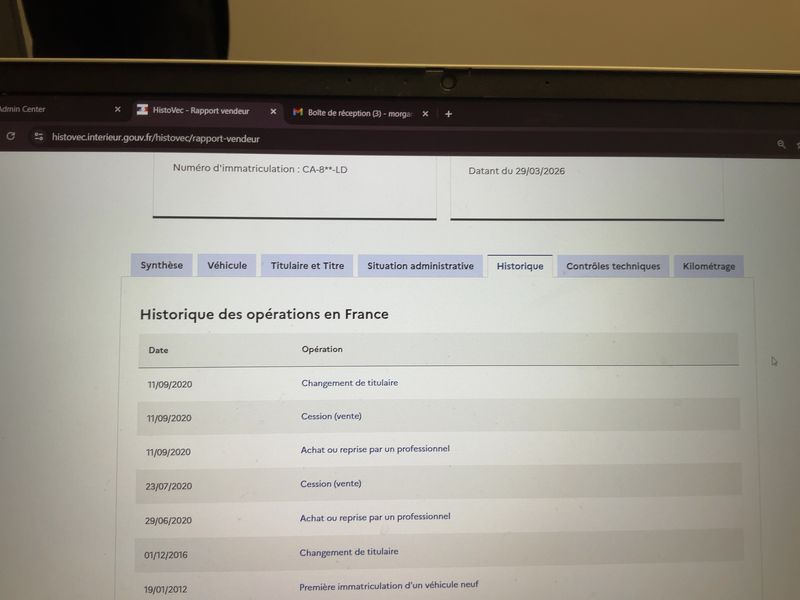Click Numéro d'immatriculation CA-8**-LD text

[x=260, y=169]
